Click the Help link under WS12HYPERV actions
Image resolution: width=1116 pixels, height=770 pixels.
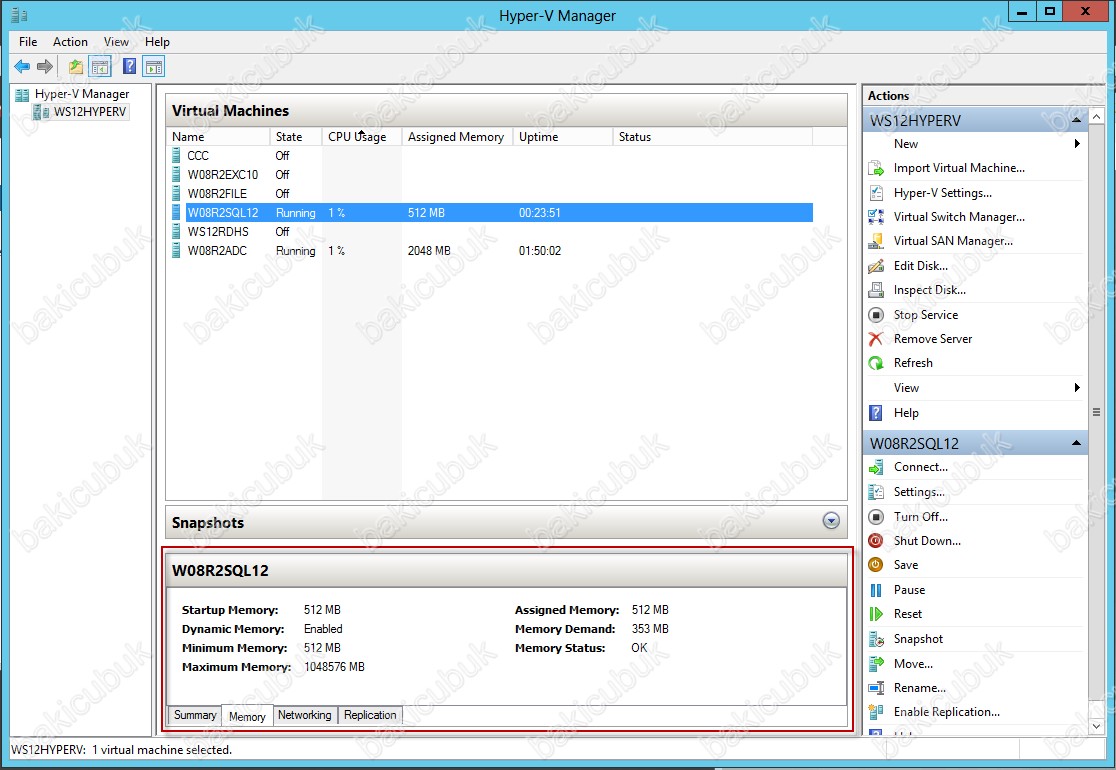pos(906,413)
